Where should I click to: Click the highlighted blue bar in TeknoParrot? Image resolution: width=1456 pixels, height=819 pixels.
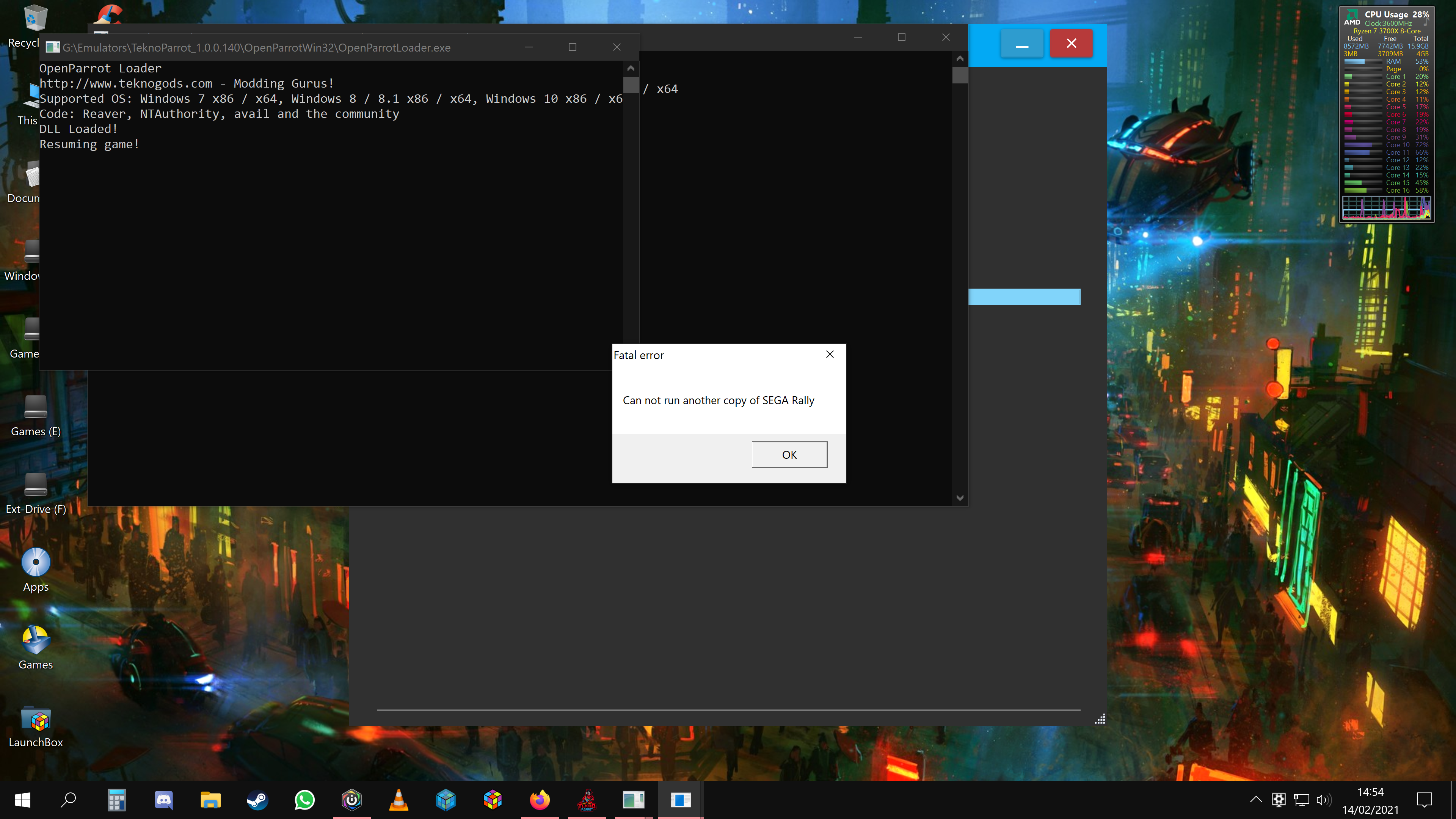1025,297
